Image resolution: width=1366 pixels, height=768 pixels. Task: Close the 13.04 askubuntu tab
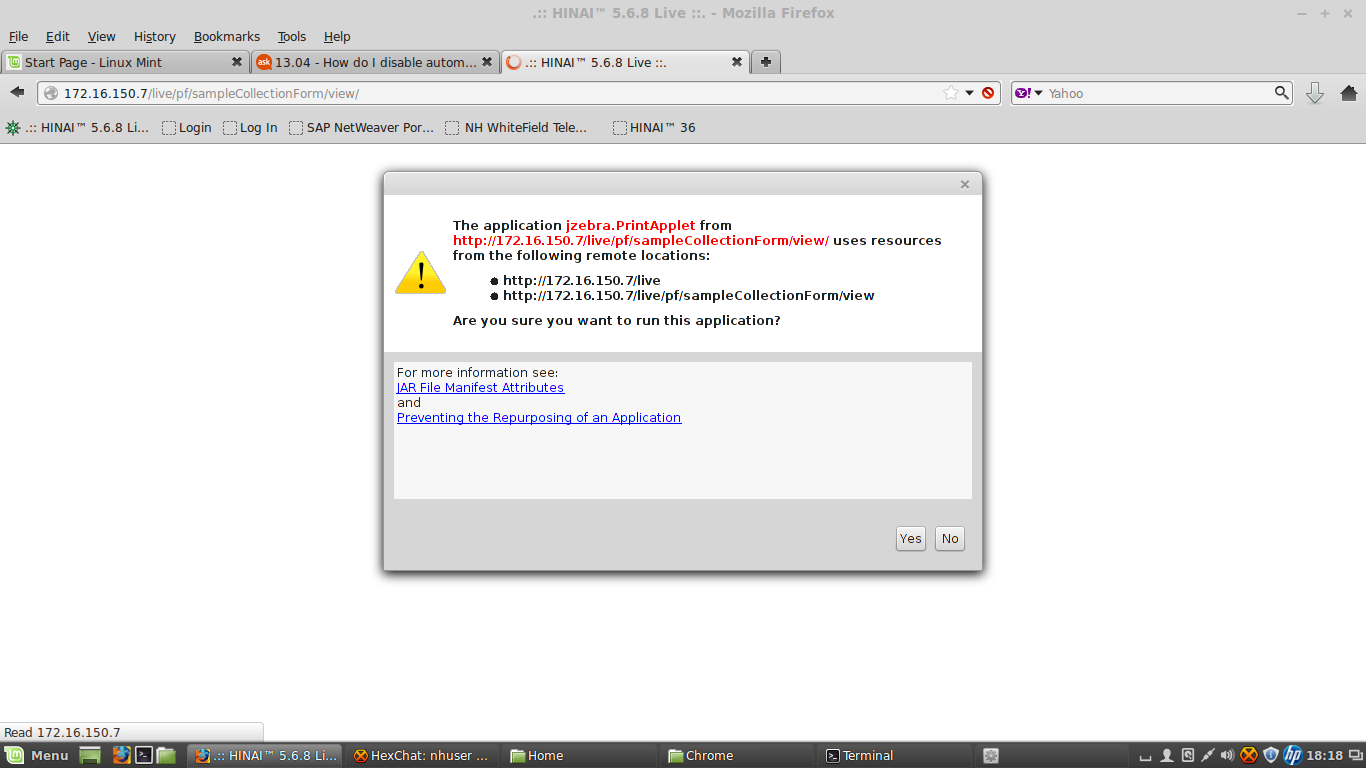[487, 62]
